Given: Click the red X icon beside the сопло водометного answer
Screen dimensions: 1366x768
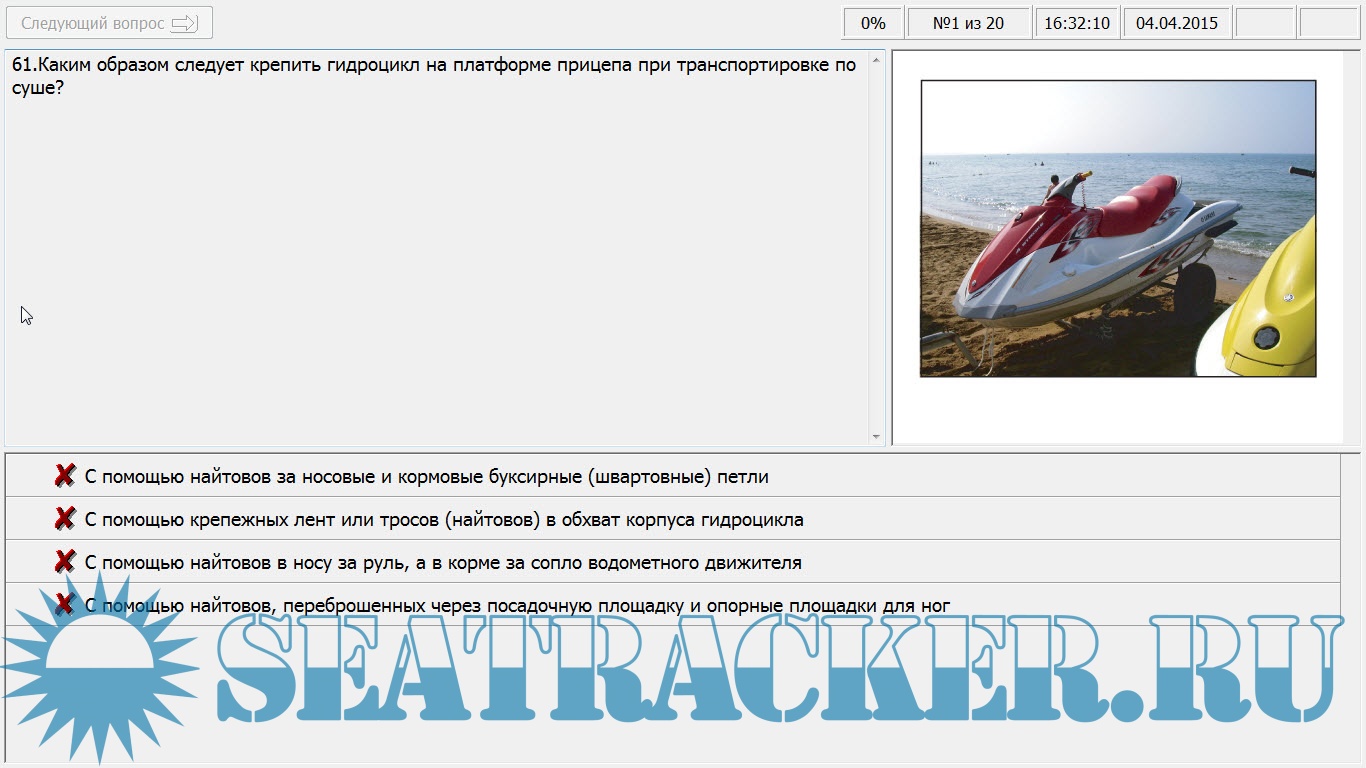Looking at the screenshot, I should (65, 562).
